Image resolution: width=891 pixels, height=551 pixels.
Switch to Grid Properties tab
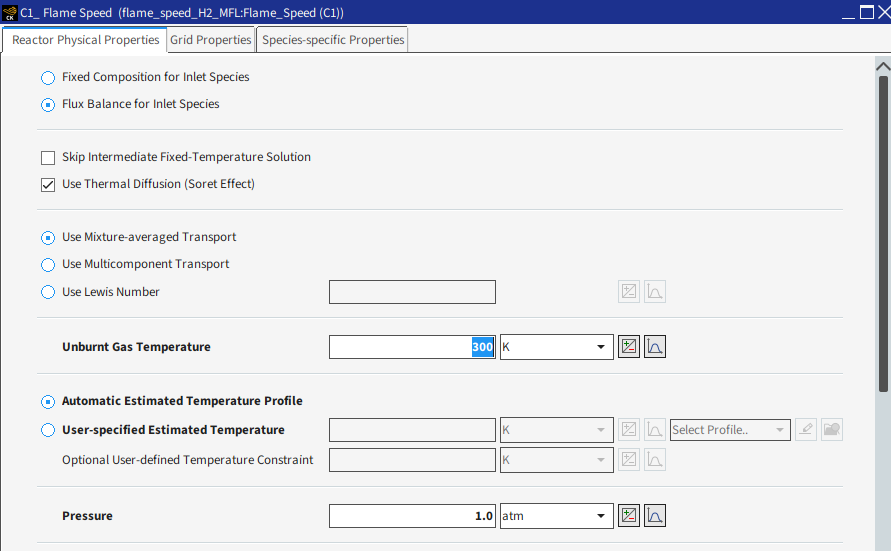tap(210, 40)
